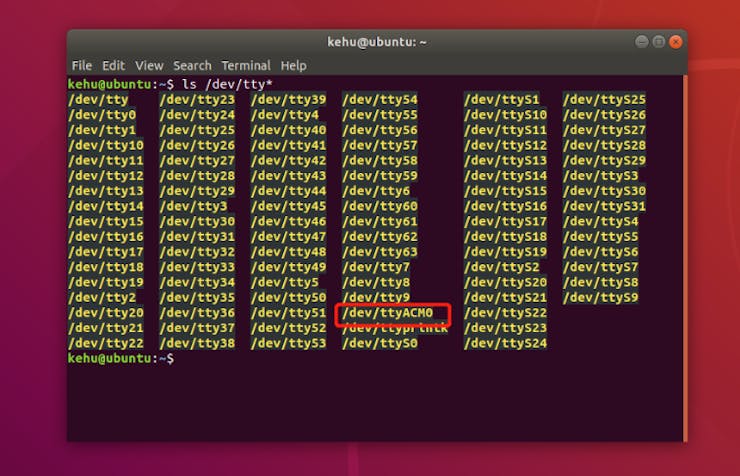The height and width of the screenshot is (476, 740).
Task: Click the /dev/ttyS0 entry
Action: [380, 343]
